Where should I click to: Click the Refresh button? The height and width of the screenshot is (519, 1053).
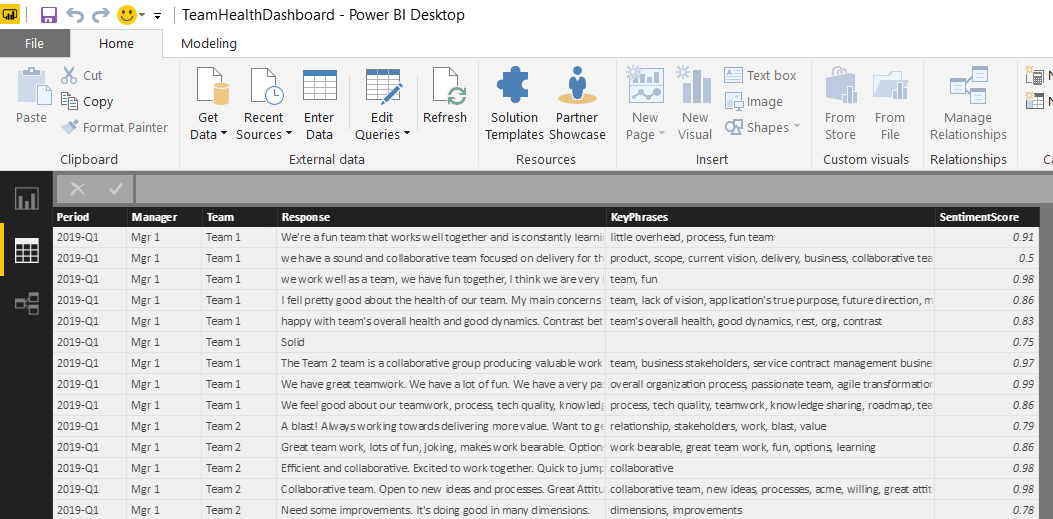(x=445, y=95)
